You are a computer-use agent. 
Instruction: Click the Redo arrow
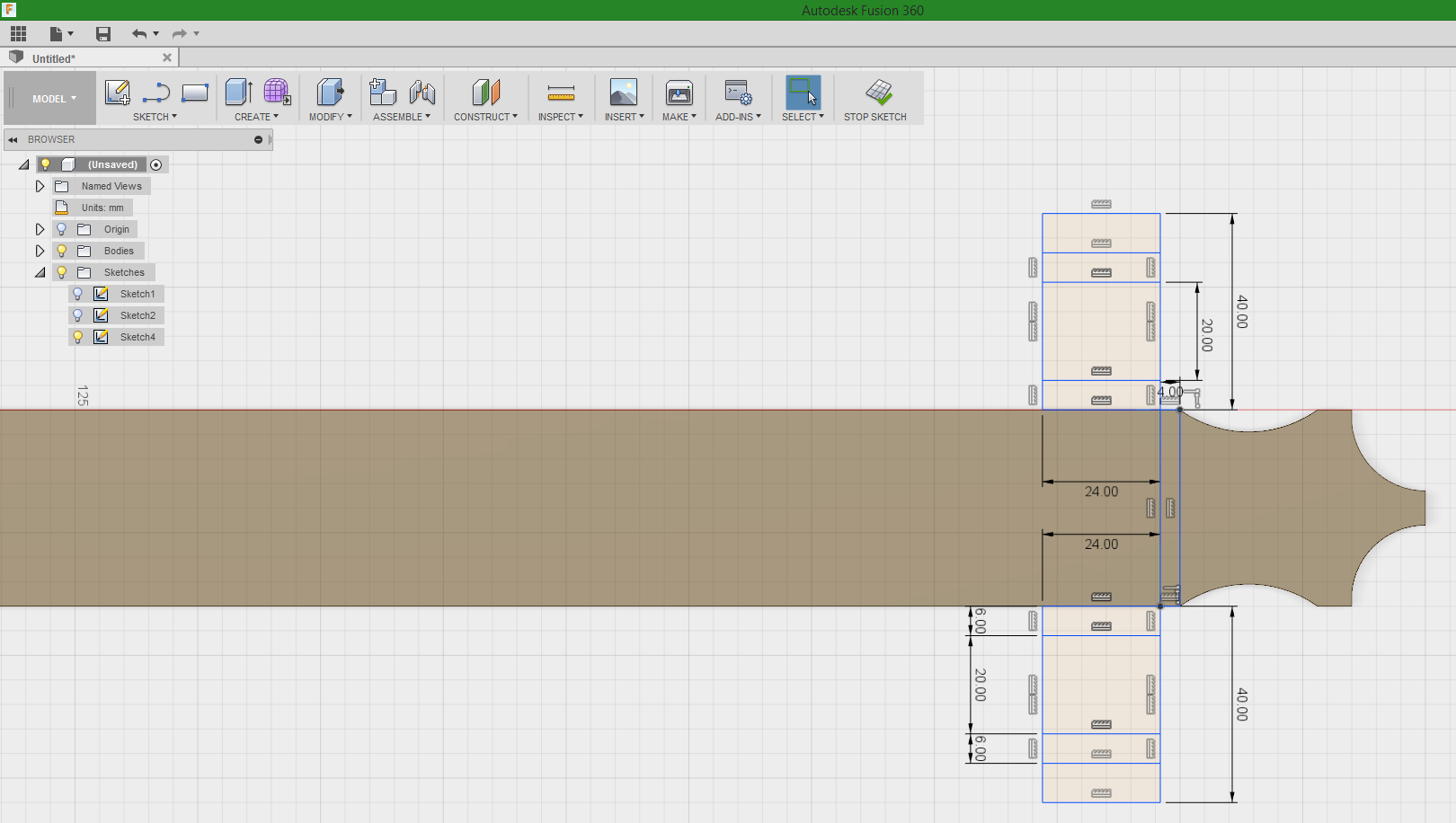click(x=180, y=34)
